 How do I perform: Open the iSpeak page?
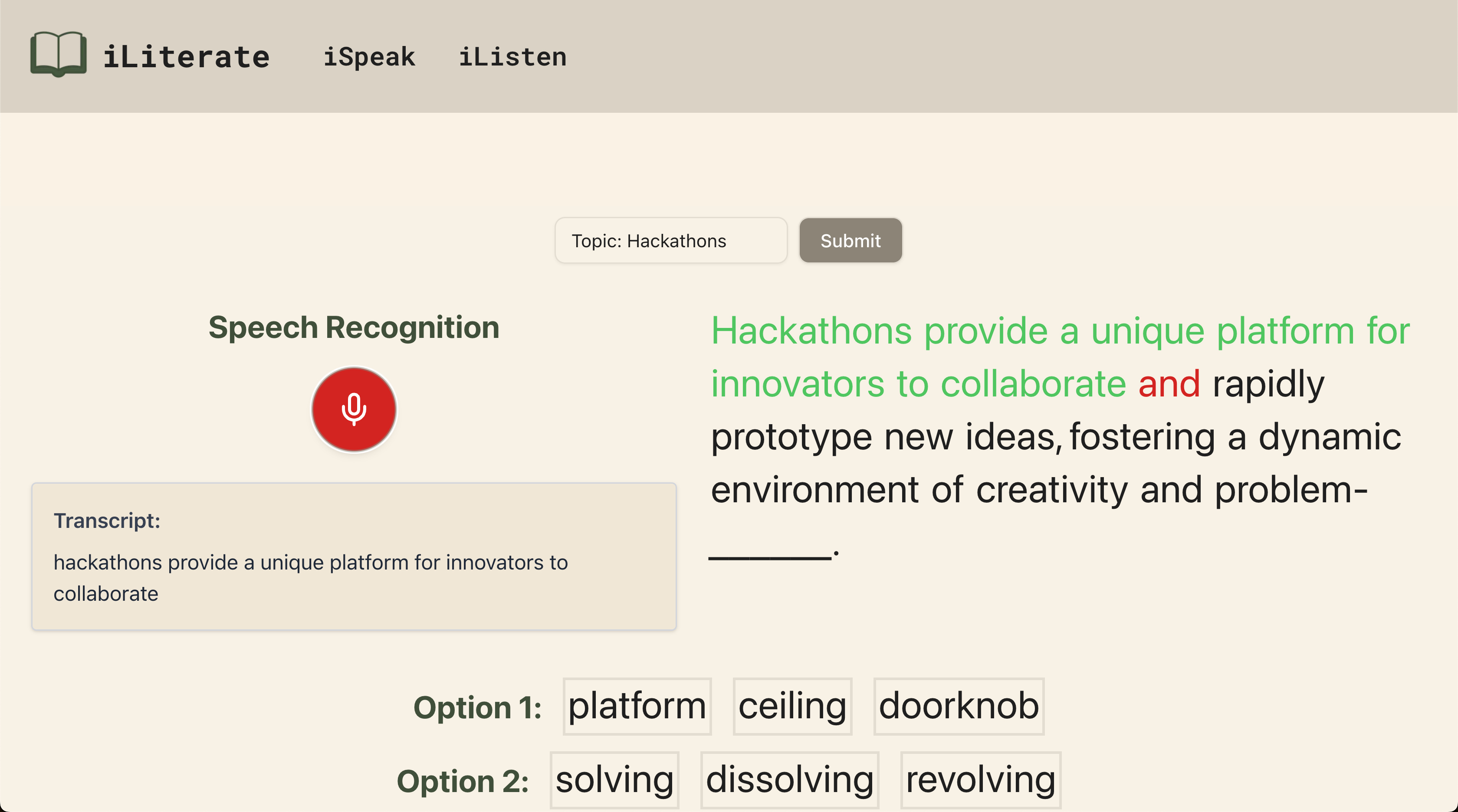(x=369, y=56)
